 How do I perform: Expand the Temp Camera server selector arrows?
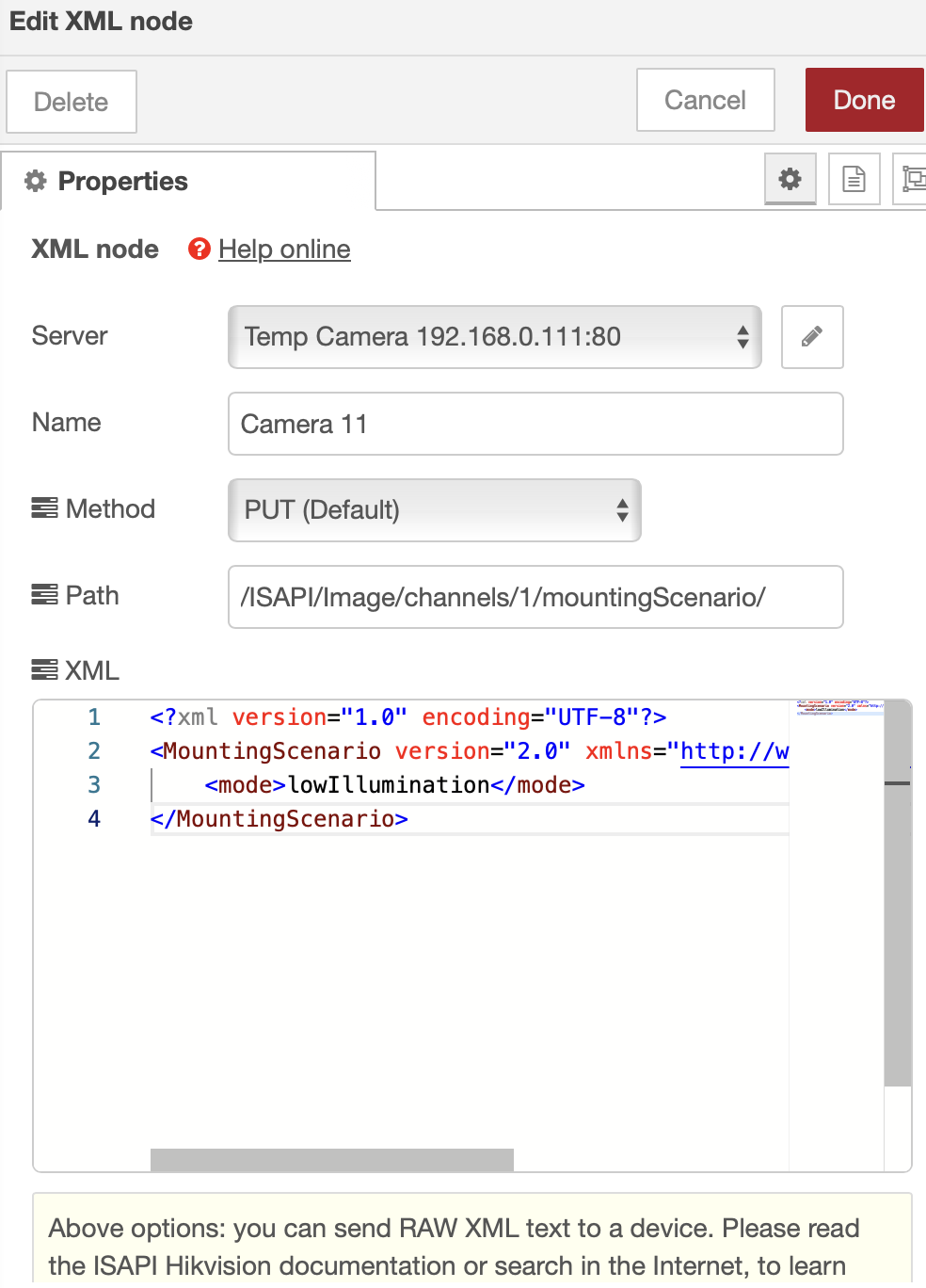742,337
